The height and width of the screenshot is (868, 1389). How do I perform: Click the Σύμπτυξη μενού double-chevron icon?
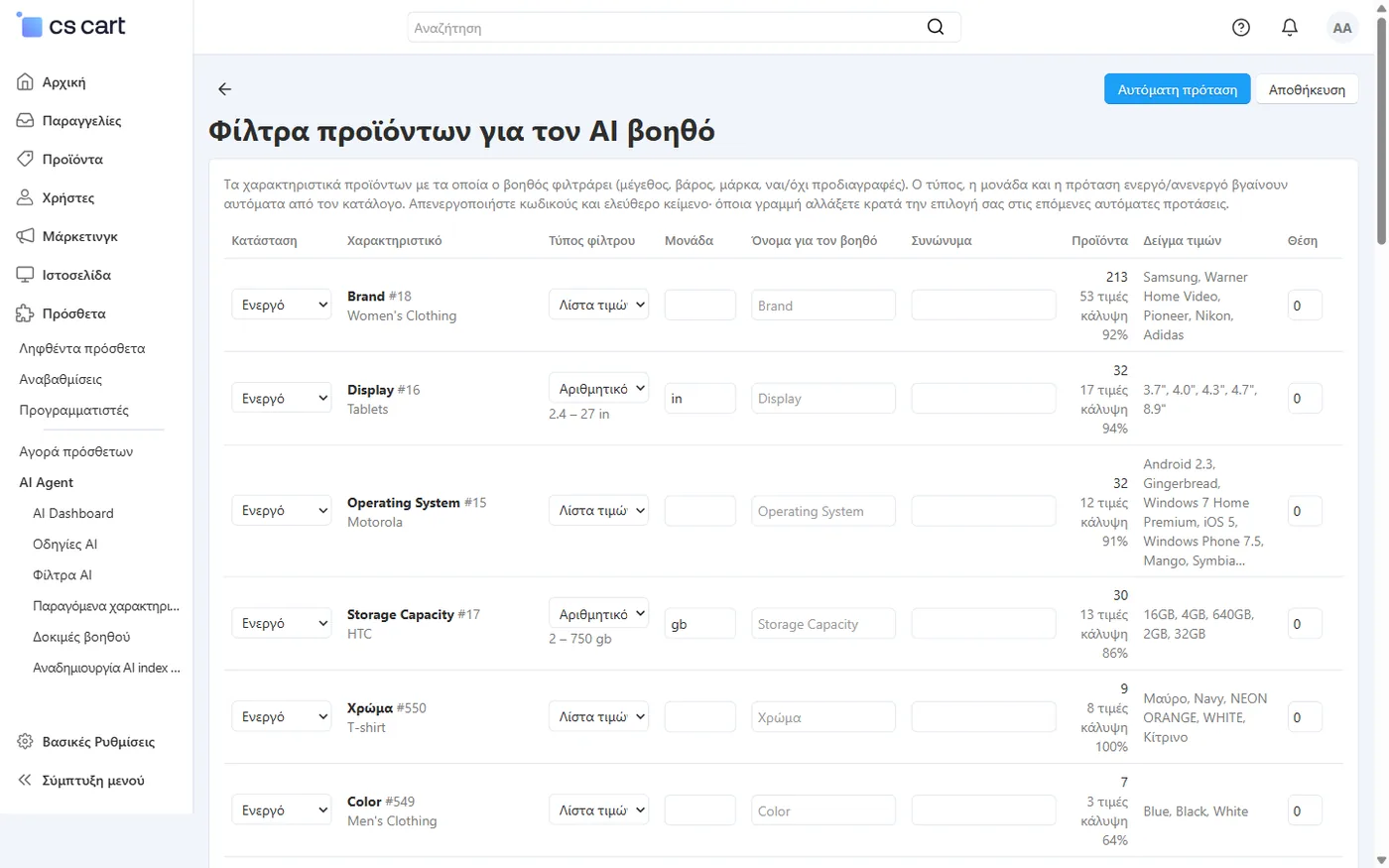pyautogui.click(x=26, y=781)
